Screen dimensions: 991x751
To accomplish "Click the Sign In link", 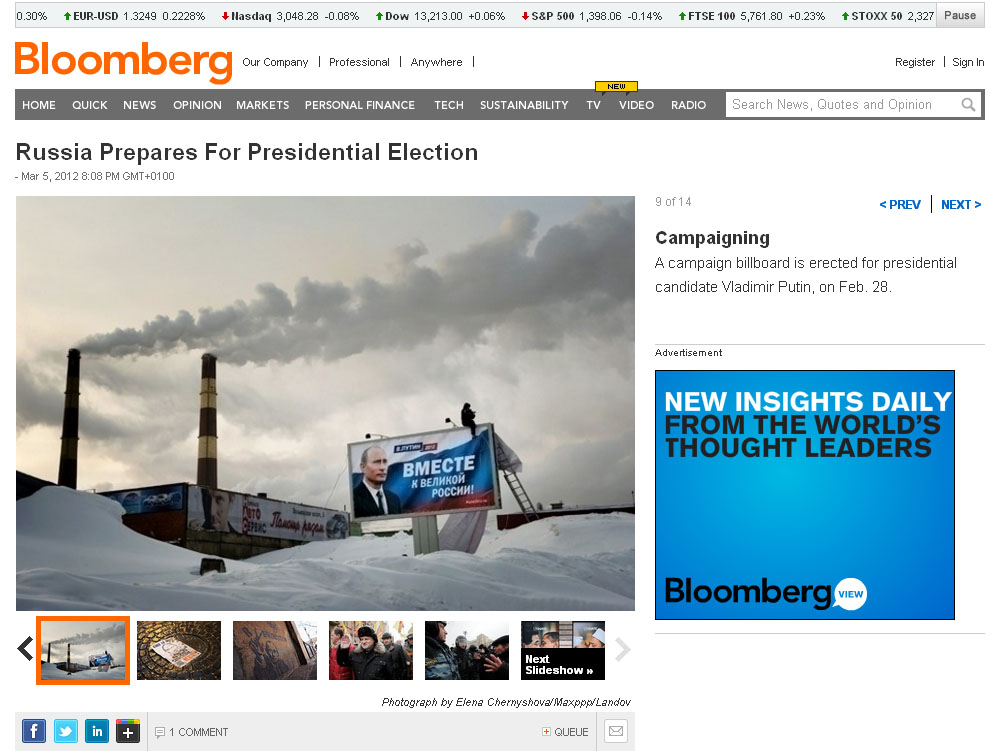I will (x=968, y=62).
